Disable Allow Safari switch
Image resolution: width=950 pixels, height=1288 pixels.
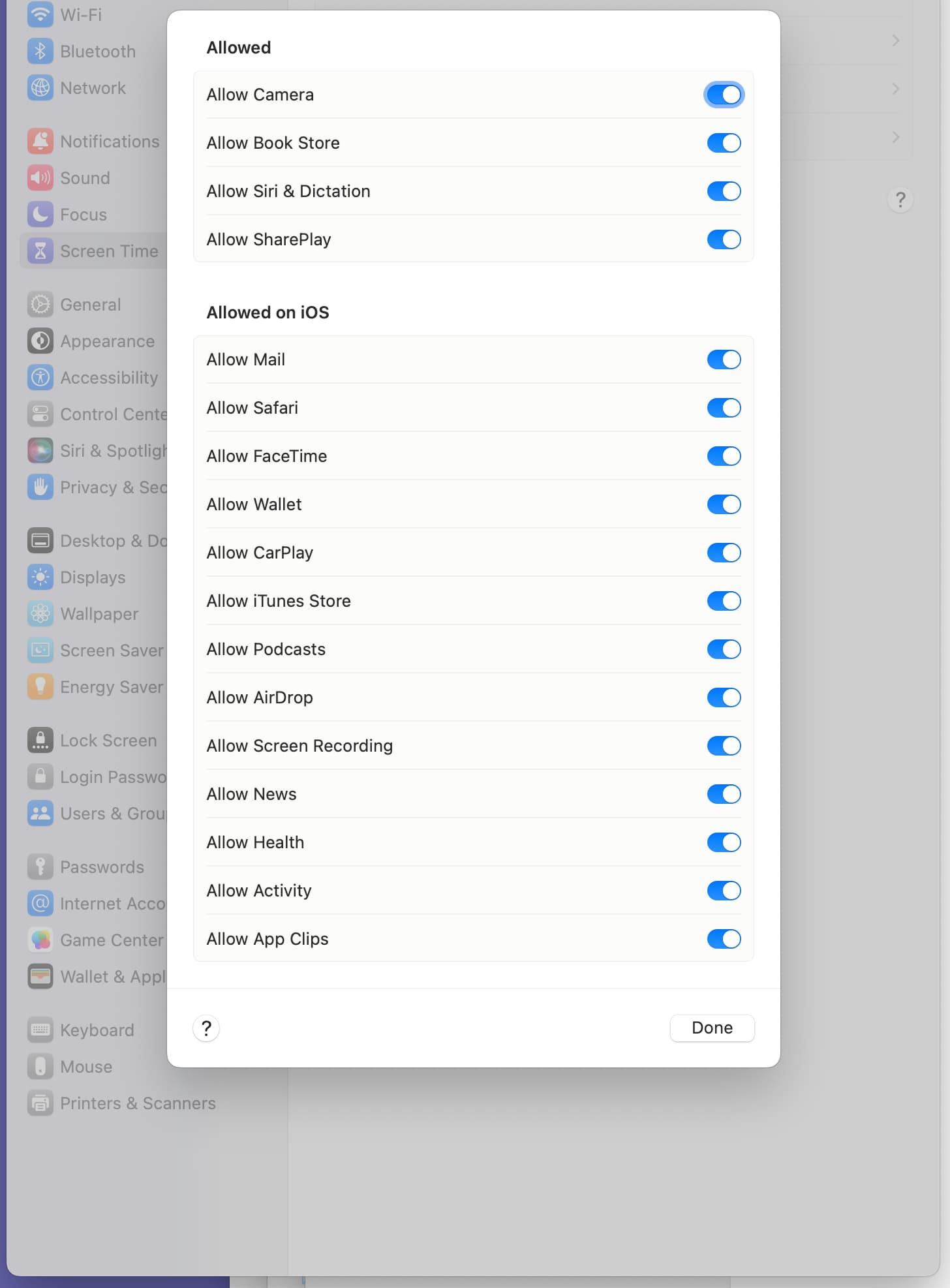[x=724, y=408]
